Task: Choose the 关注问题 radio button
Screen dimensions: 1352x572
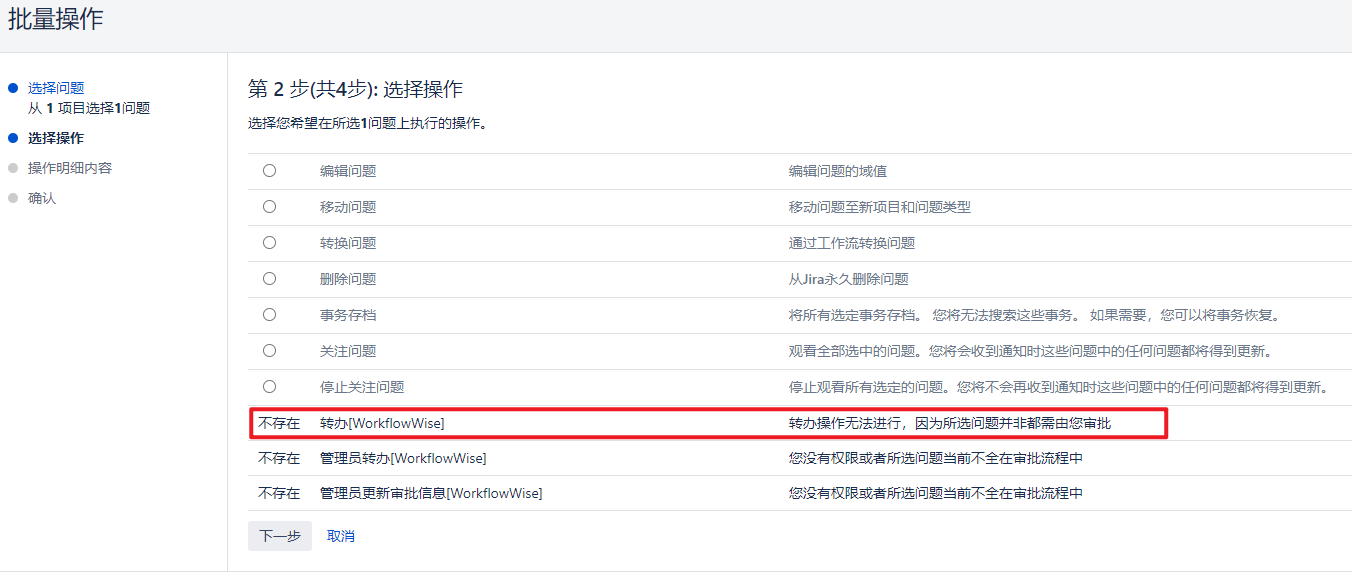Action: point(269,351)
